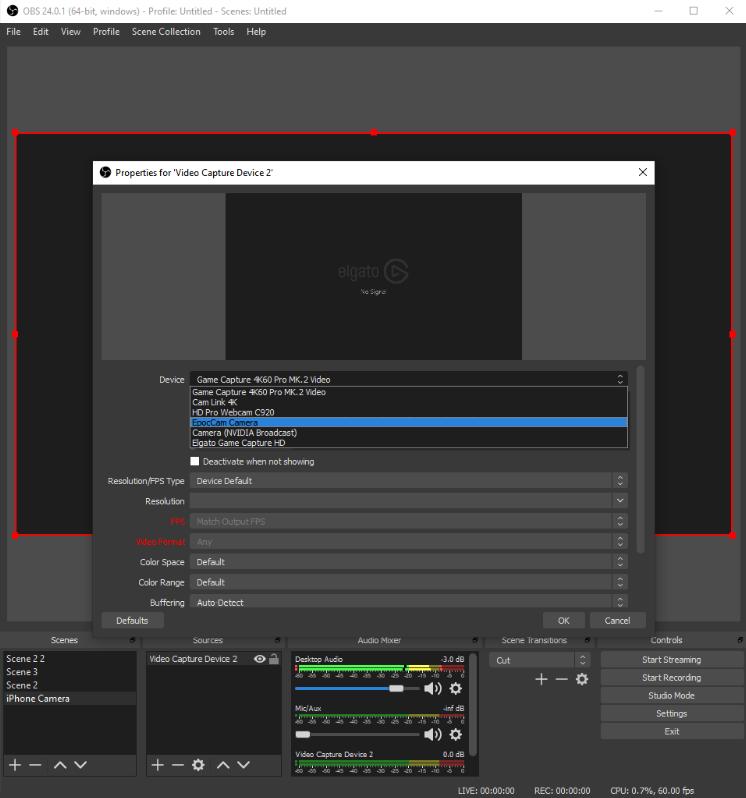
Task: Mute Desktop Audio speaker icon
Action: [433, 689]
